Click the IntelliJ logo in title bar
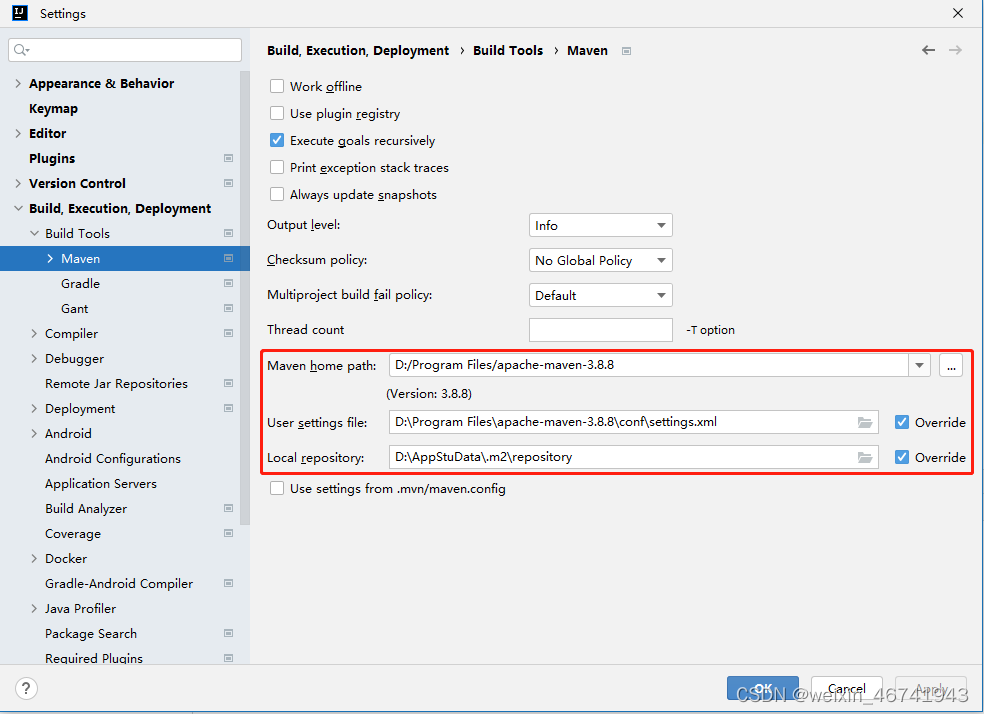Image resolution: width=984 pixels, height=714 pixels. [x=20, y=13]
